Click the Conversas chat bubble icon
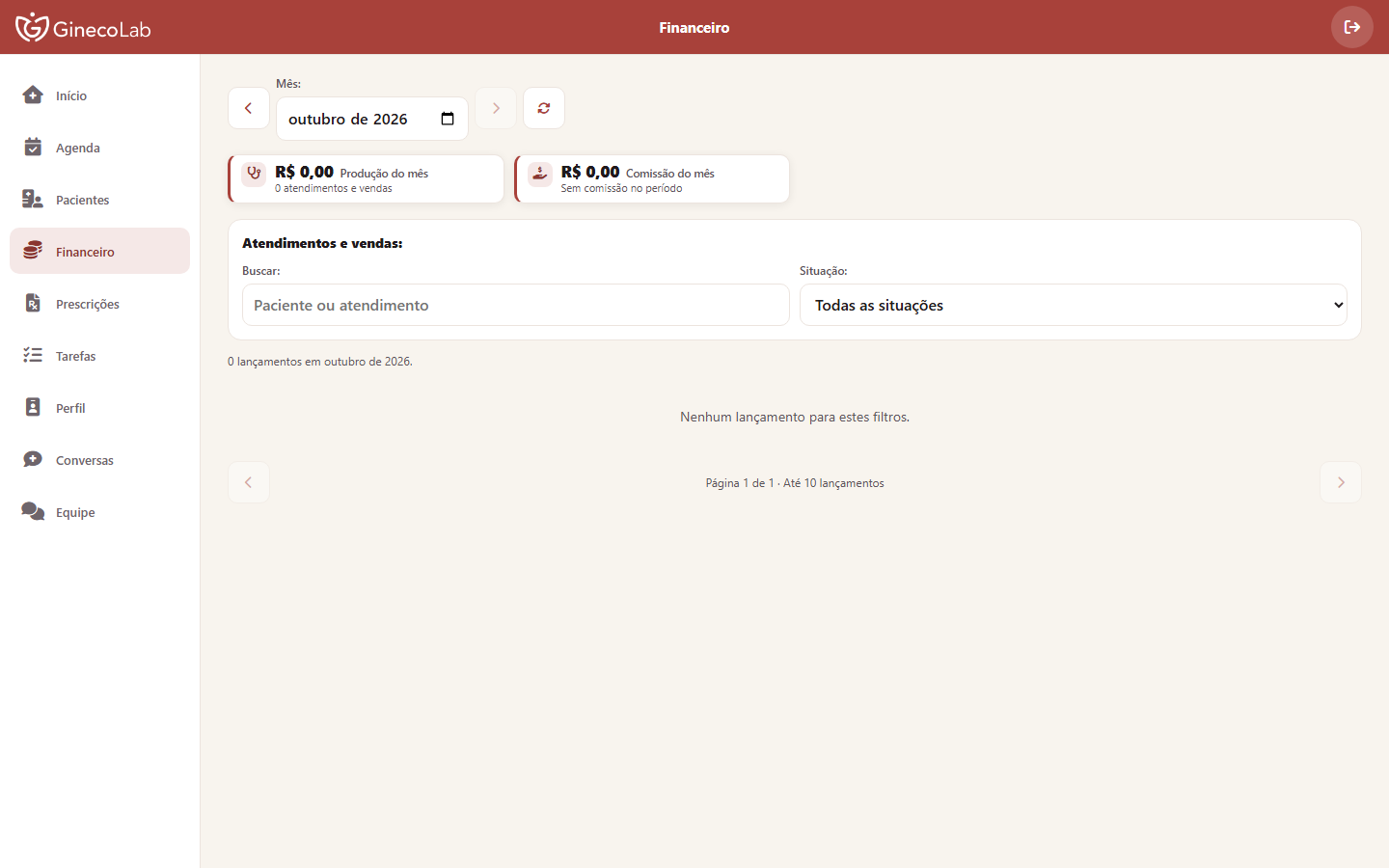 [x=33, y=459]
